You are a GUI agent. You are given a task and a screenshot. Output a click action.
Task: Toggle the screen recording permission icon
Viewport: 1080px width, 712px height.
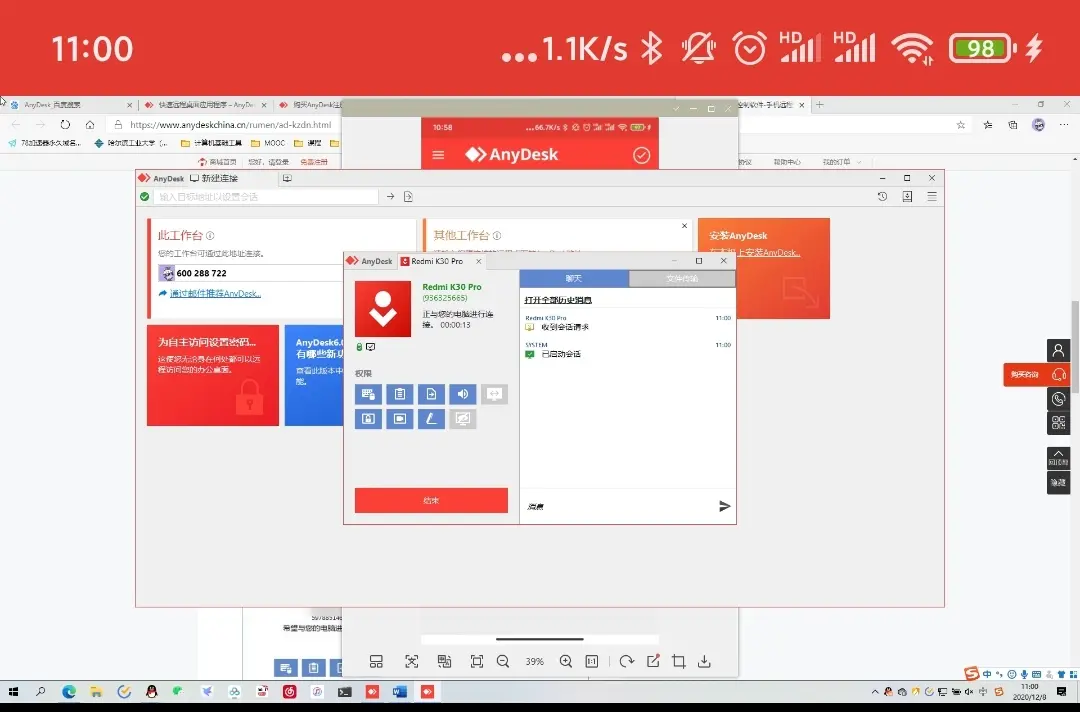tap(399, 419)
